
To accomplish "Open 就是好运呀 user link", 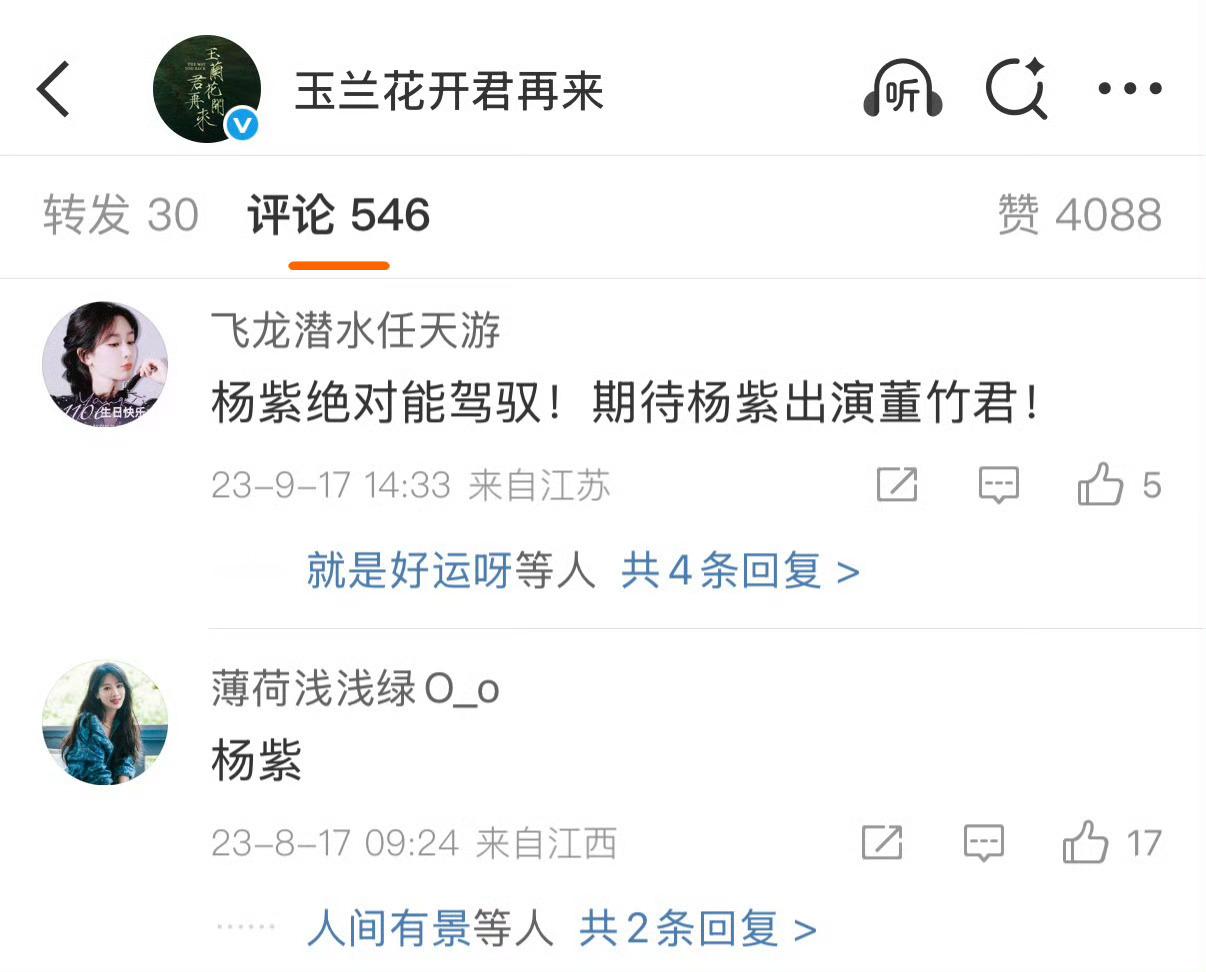I will [x=409, y=572].
